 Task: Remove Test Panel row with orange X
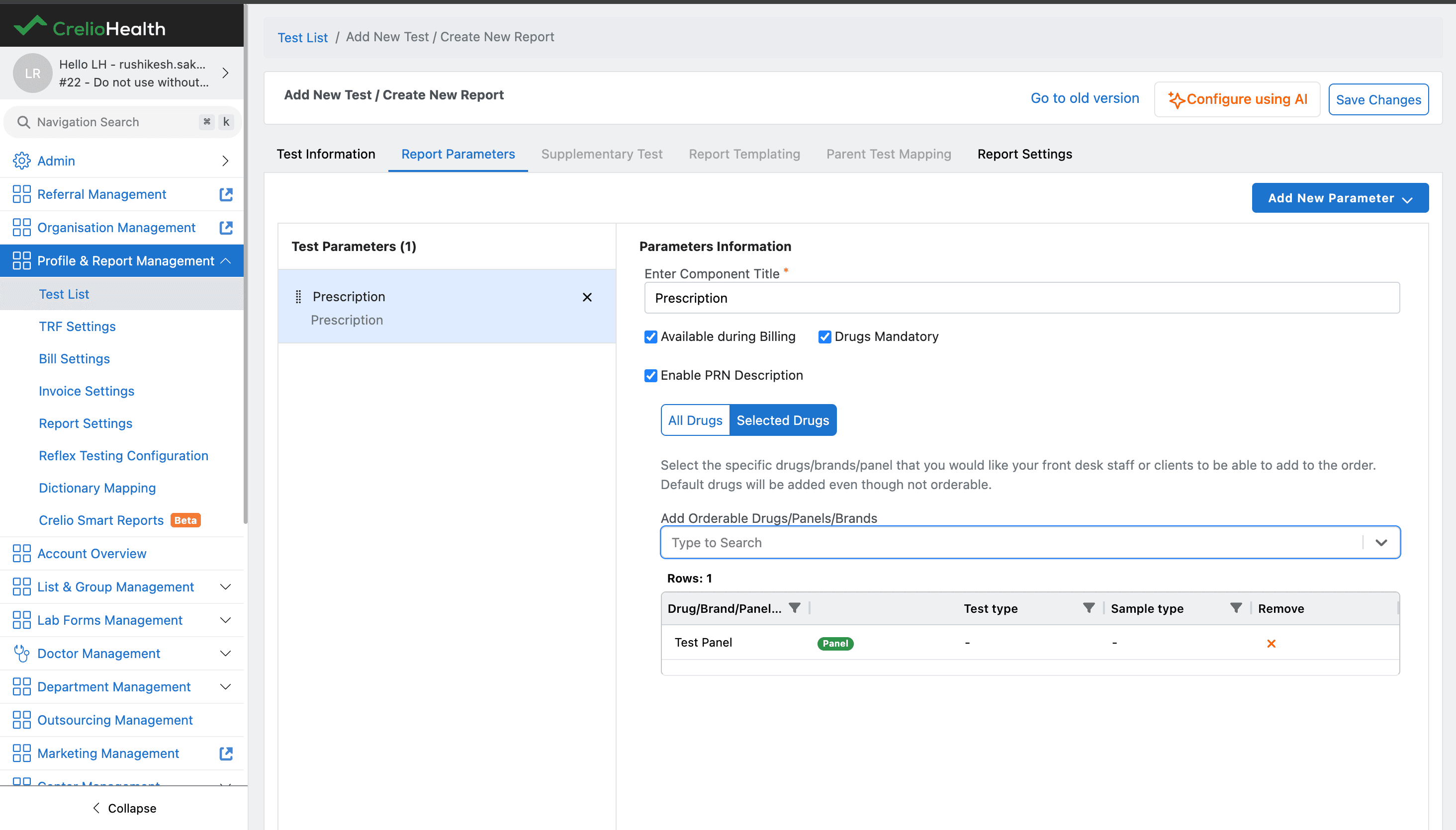pos(1271,644)
